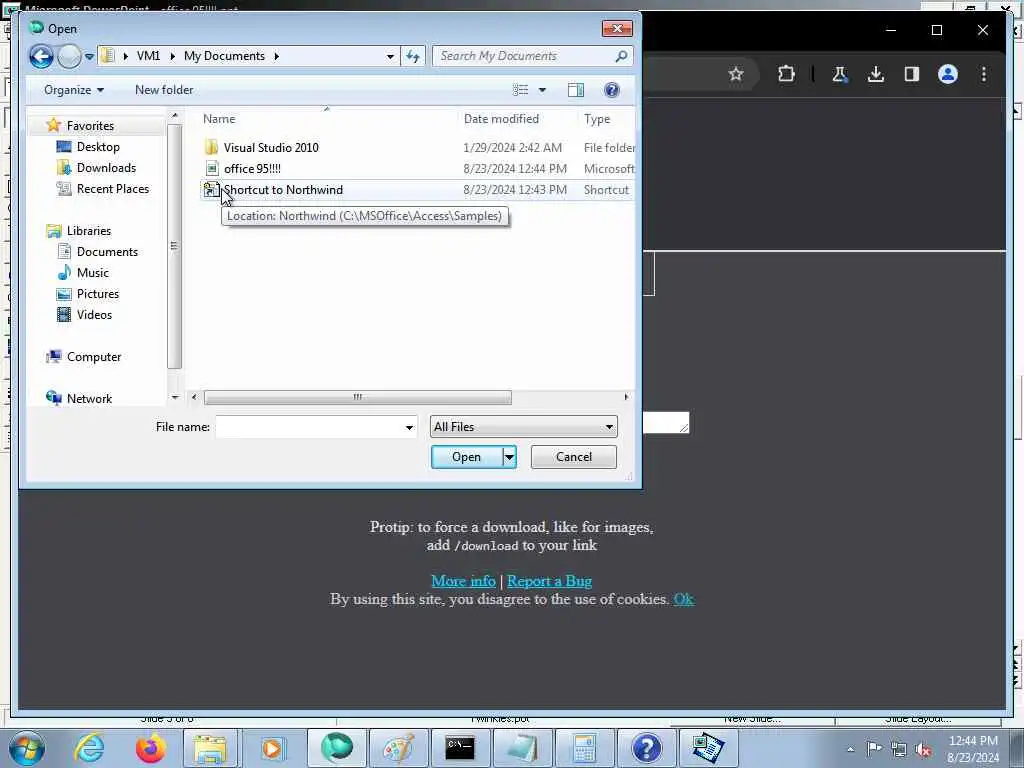This screenshot has height=768, width=1024.
Task: Click the muted volume tray icon
Action: click(923, 750)
